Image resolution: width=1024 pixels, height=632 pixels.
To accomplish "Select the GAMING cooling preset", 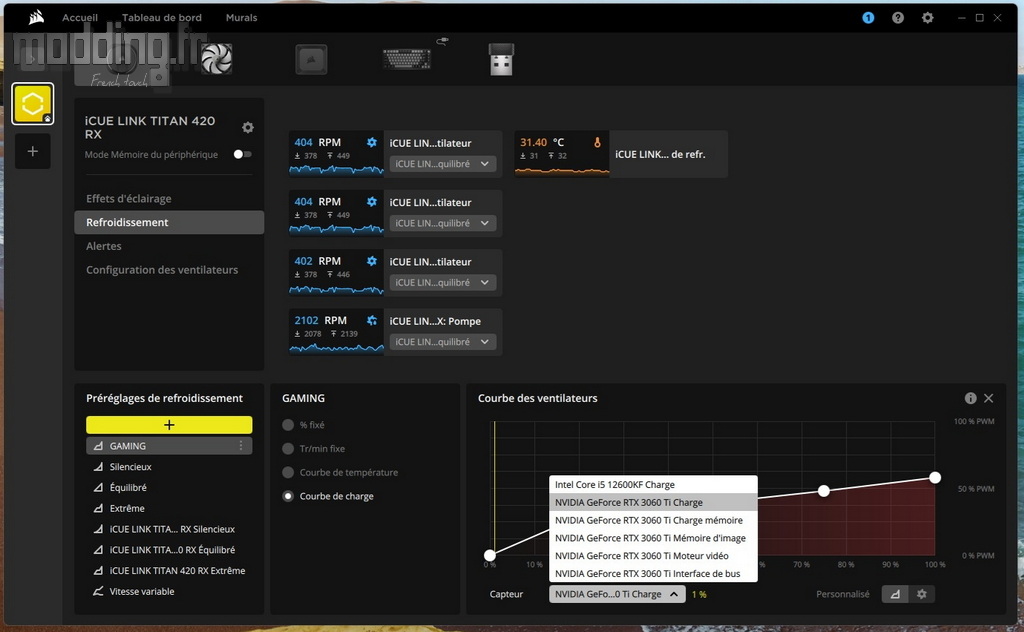I will (x=169, y=446).
